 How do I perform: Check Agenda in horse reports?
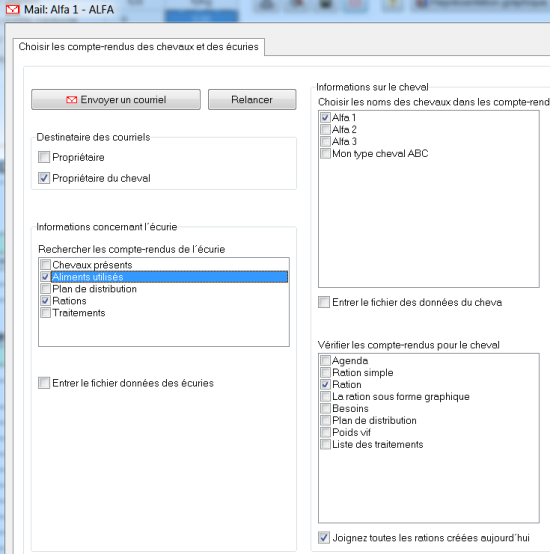click(x=325, y=360)
